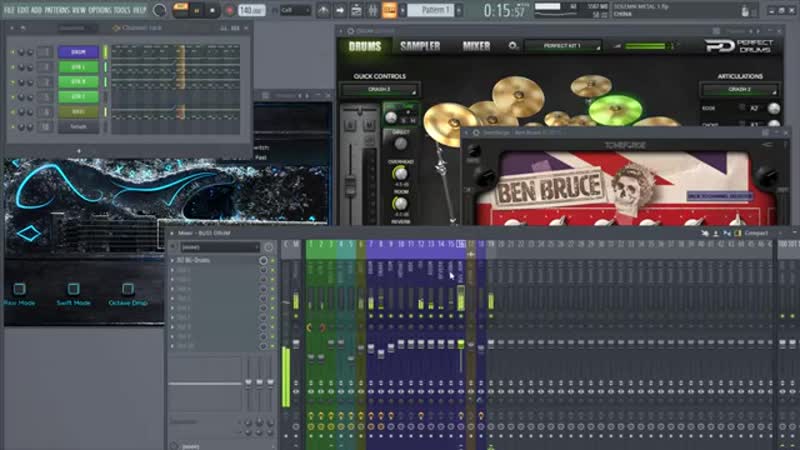Switch to Perfect Drums MIXER tab

pos(476,46)
